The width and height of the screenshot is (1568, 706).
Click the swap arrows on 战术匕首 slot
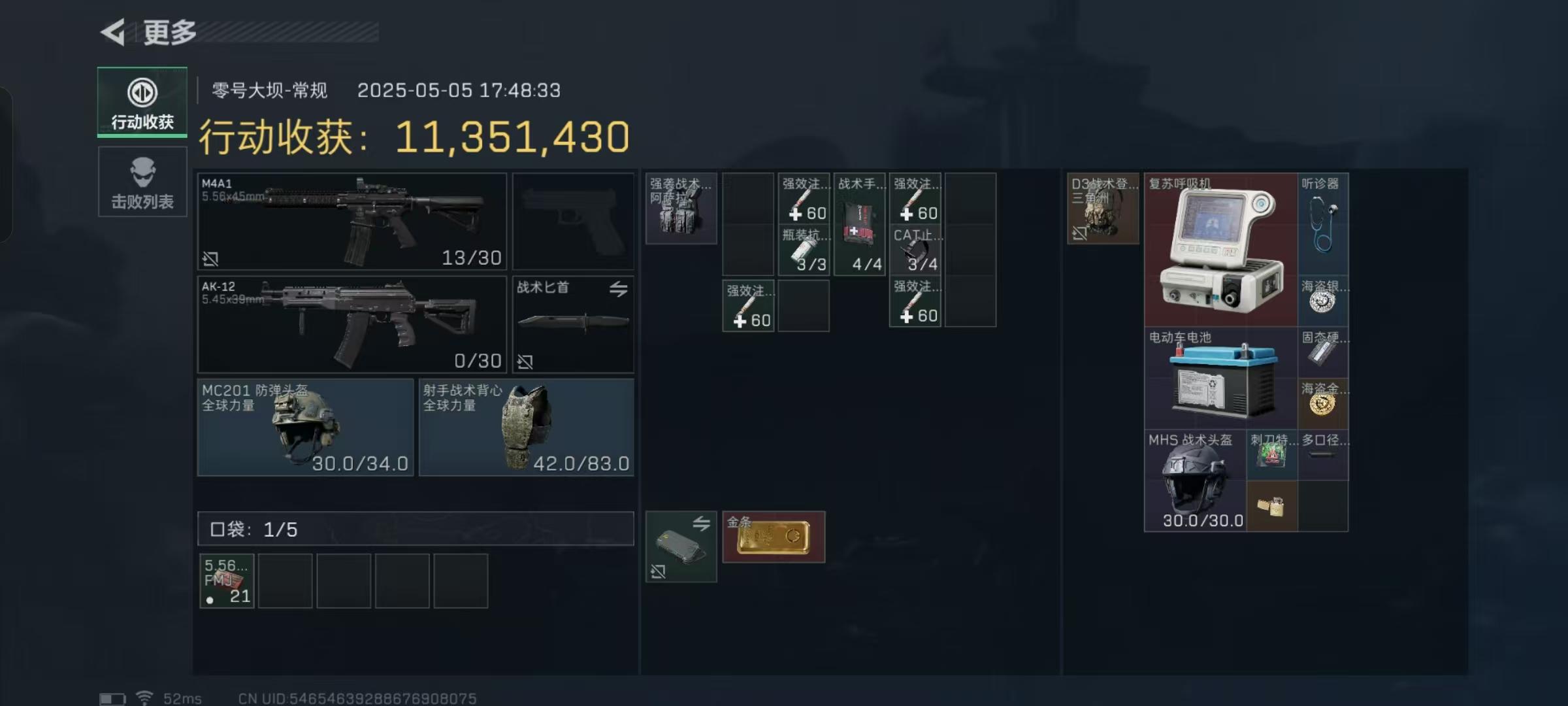(x=618, y=288)
